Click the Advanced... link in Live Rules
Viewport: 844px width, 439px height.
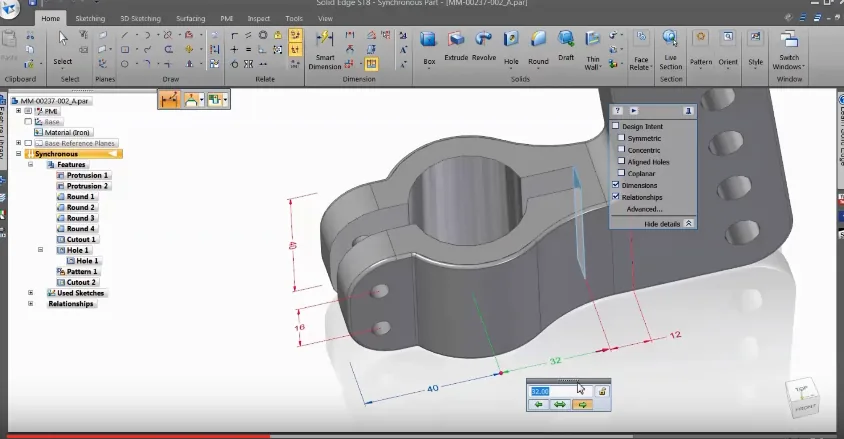(x=644, y=209)
